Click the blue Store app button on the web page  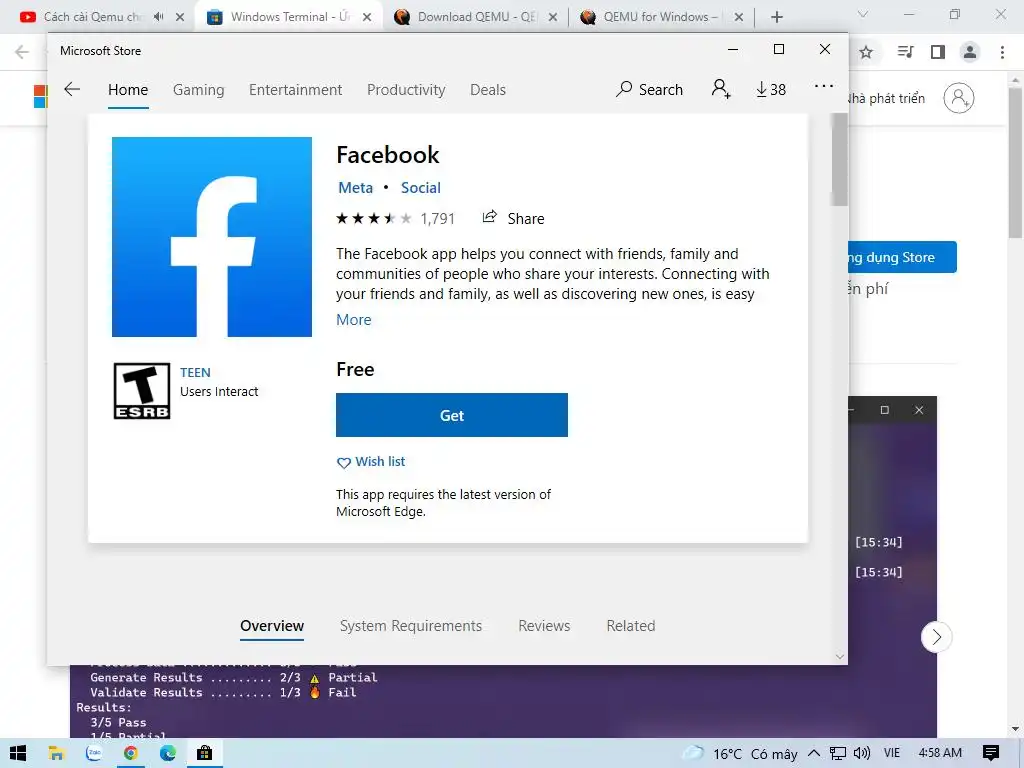(x=903, y=257)
